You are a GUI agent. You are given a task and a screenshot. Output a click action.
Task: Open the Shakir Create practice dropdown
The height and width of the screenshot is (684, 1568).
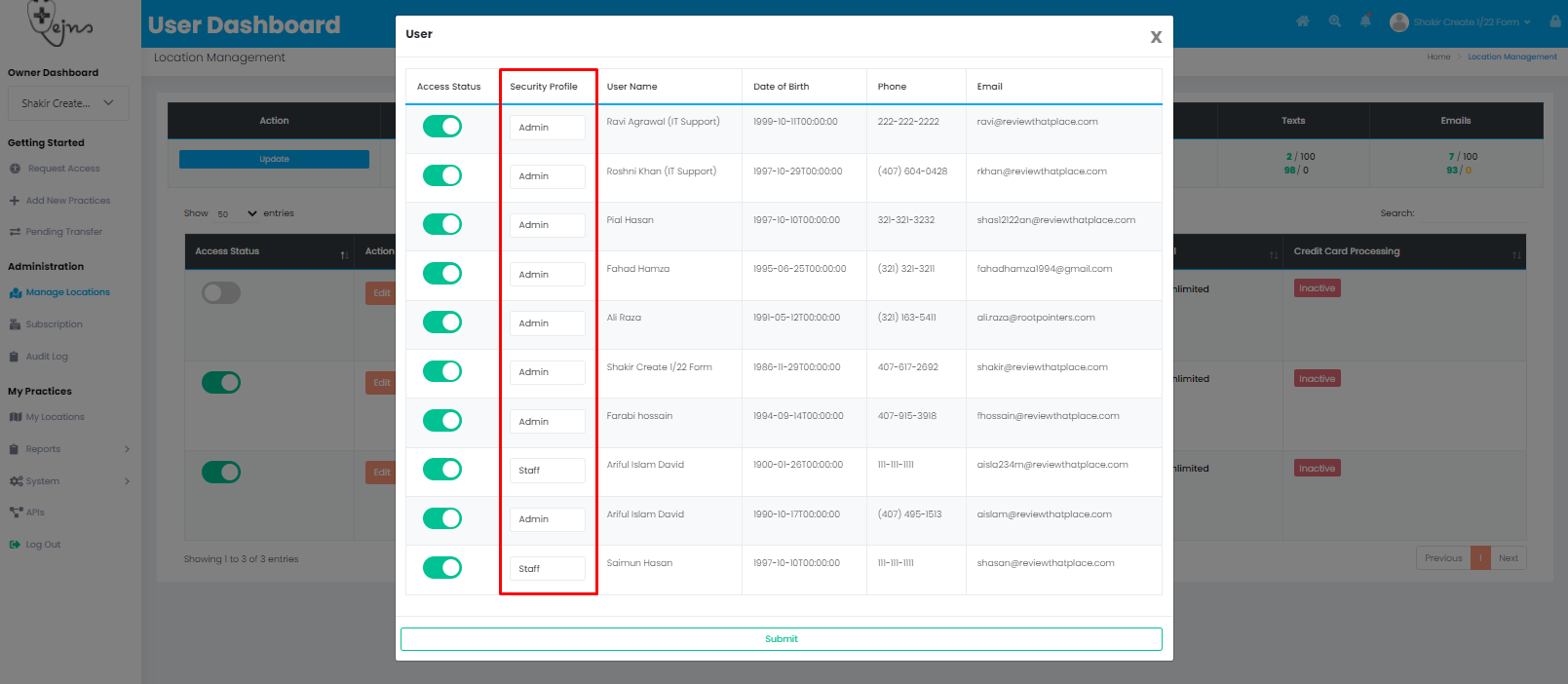68,103
